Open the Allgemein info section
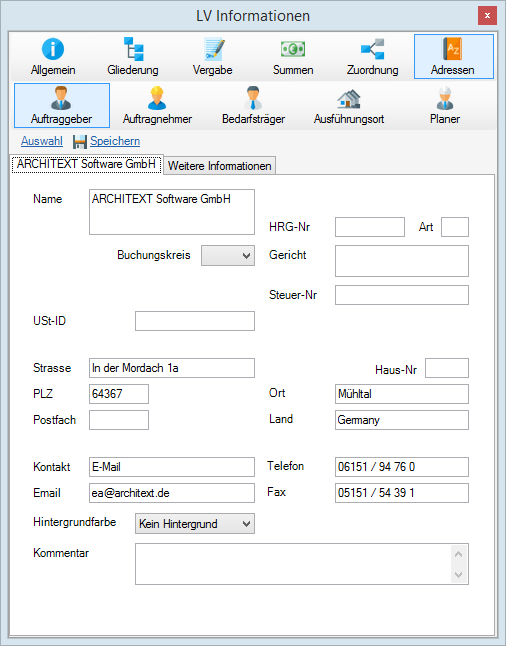Viewport: 506px width, 646px height. [x=53, y=57]
